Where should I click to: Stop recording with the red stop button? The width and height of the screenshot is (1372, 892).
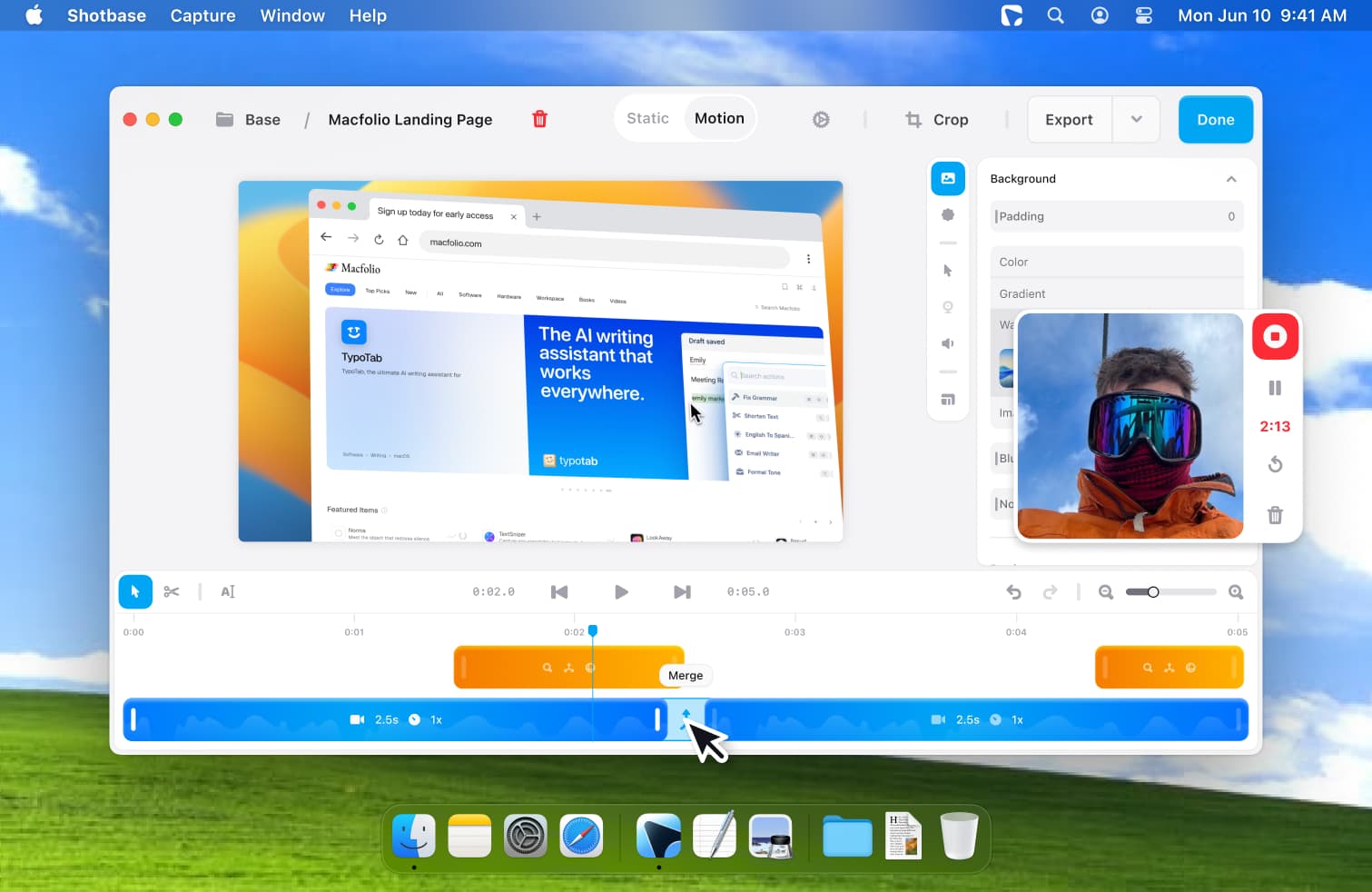(x=1275, y=337)
